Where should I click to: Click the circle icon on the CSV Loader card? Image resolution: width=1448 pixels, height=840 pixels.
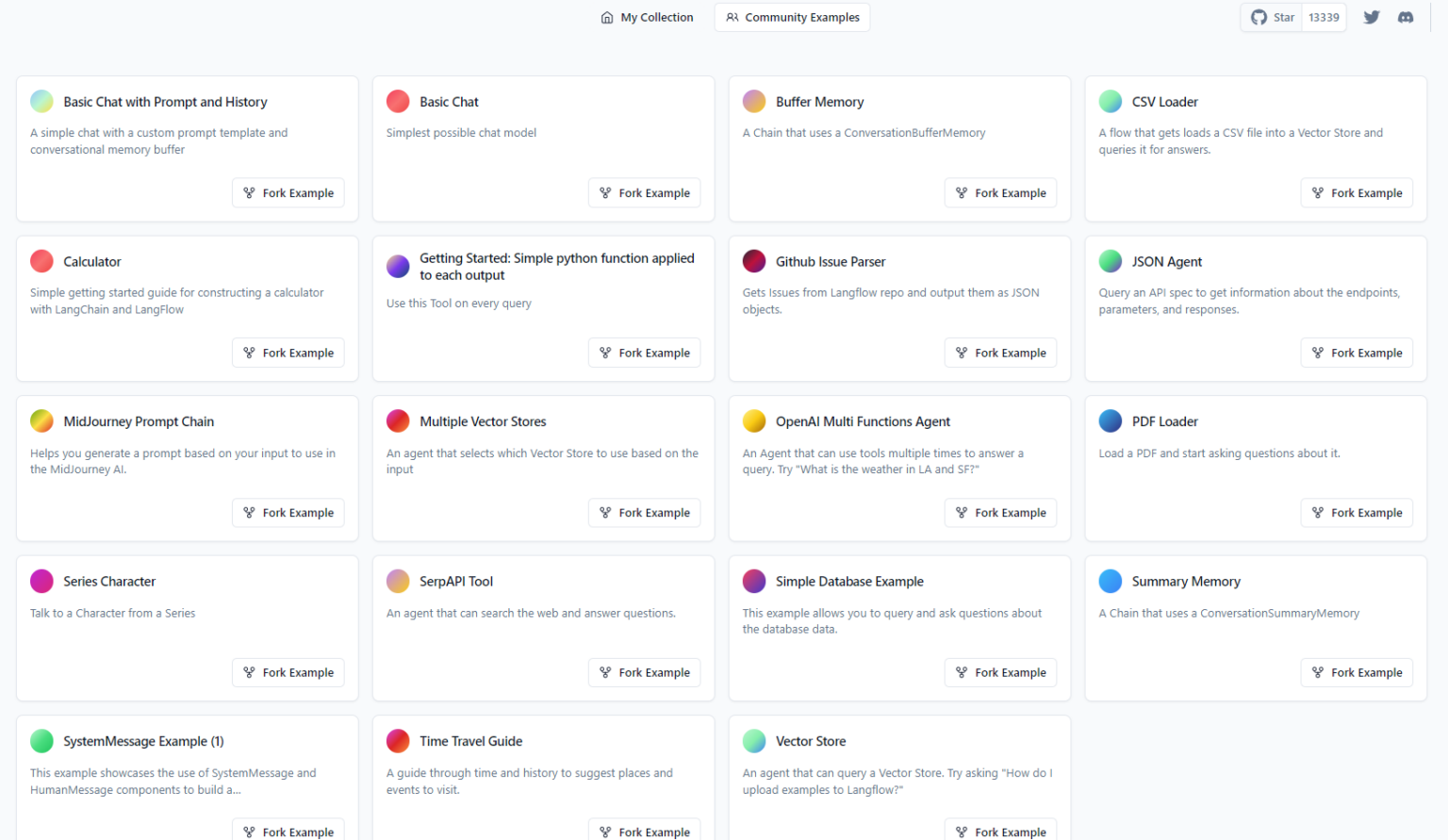pyautogui.click(x=1111, y=101)
